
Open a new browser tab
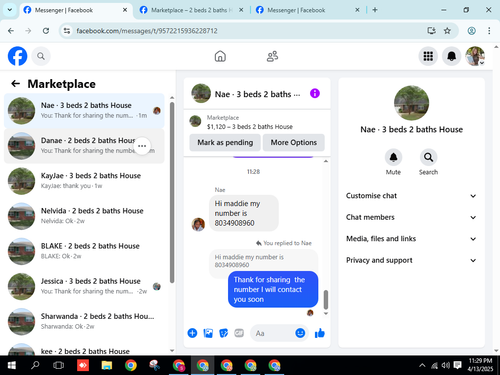(375, 10)
